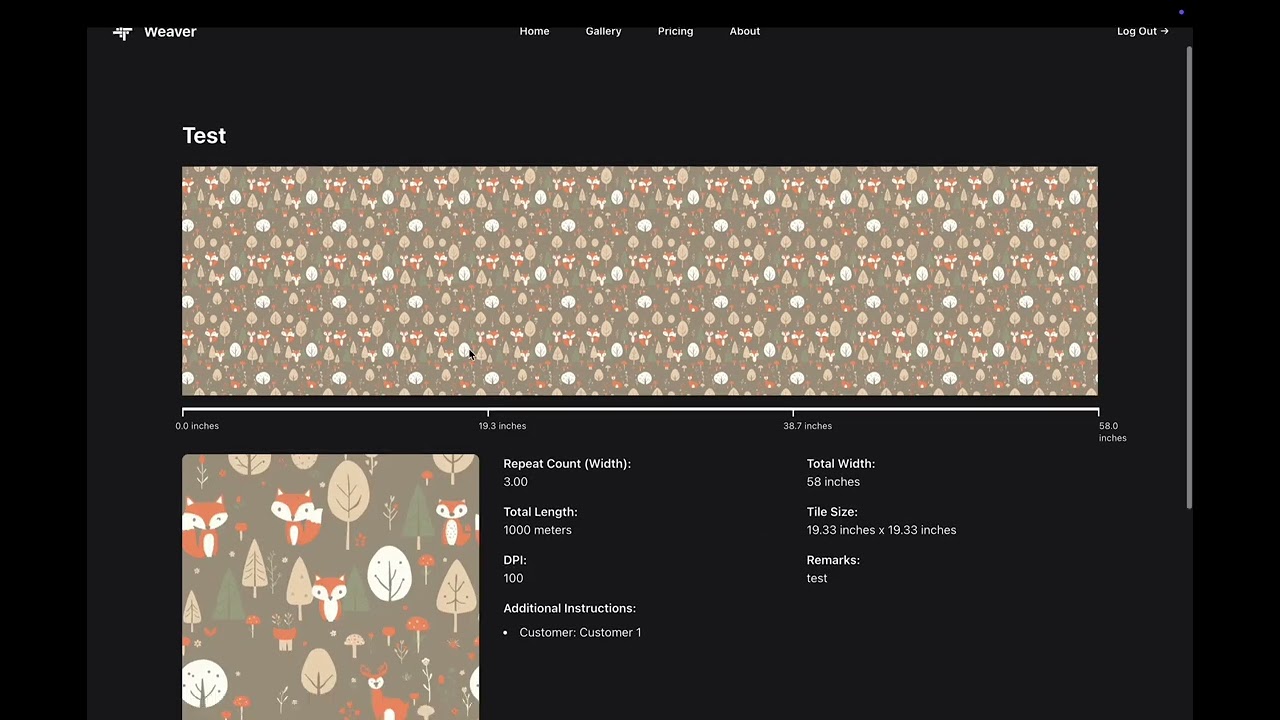Click the Customer: Customer 1 entry

coord(580,632)
